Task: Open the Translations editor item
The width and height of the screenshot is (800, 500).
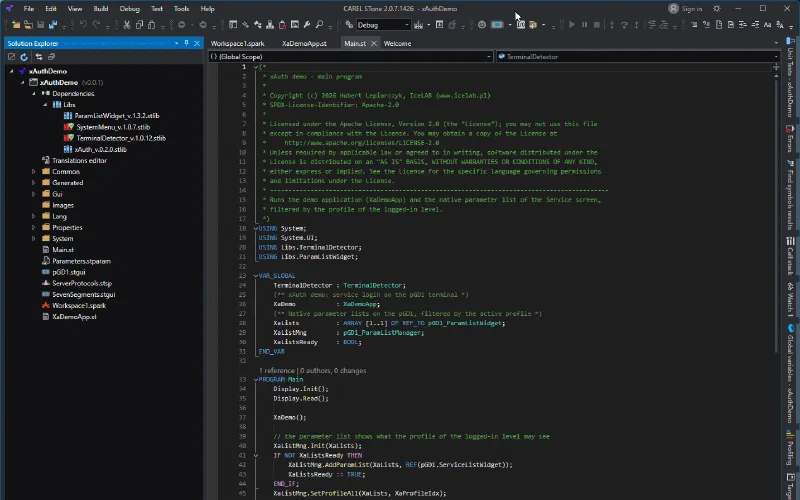Action: coord(79,160)
